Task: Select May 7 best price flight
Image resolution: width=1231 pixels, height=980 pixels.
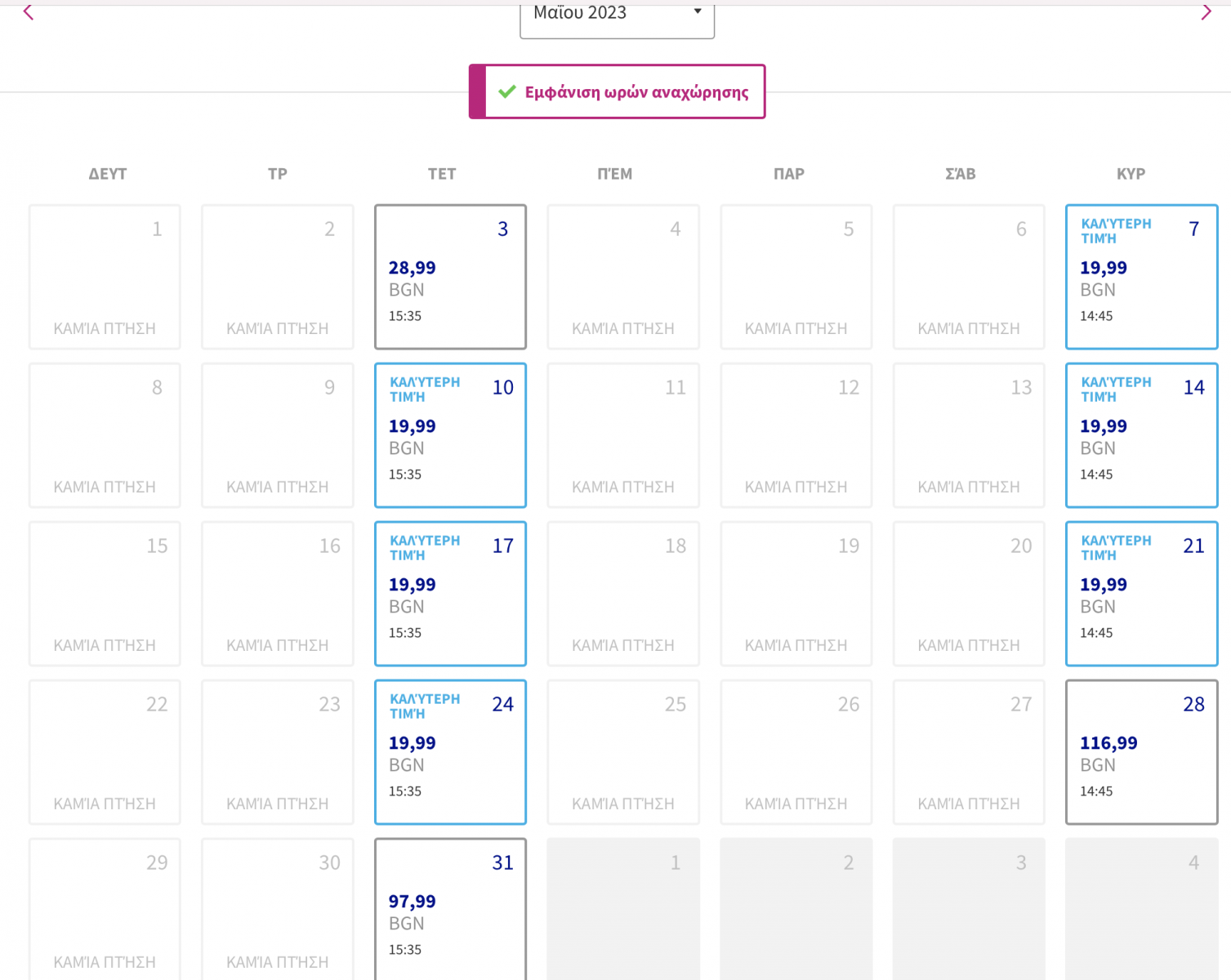Action: tap(1141, 277)
